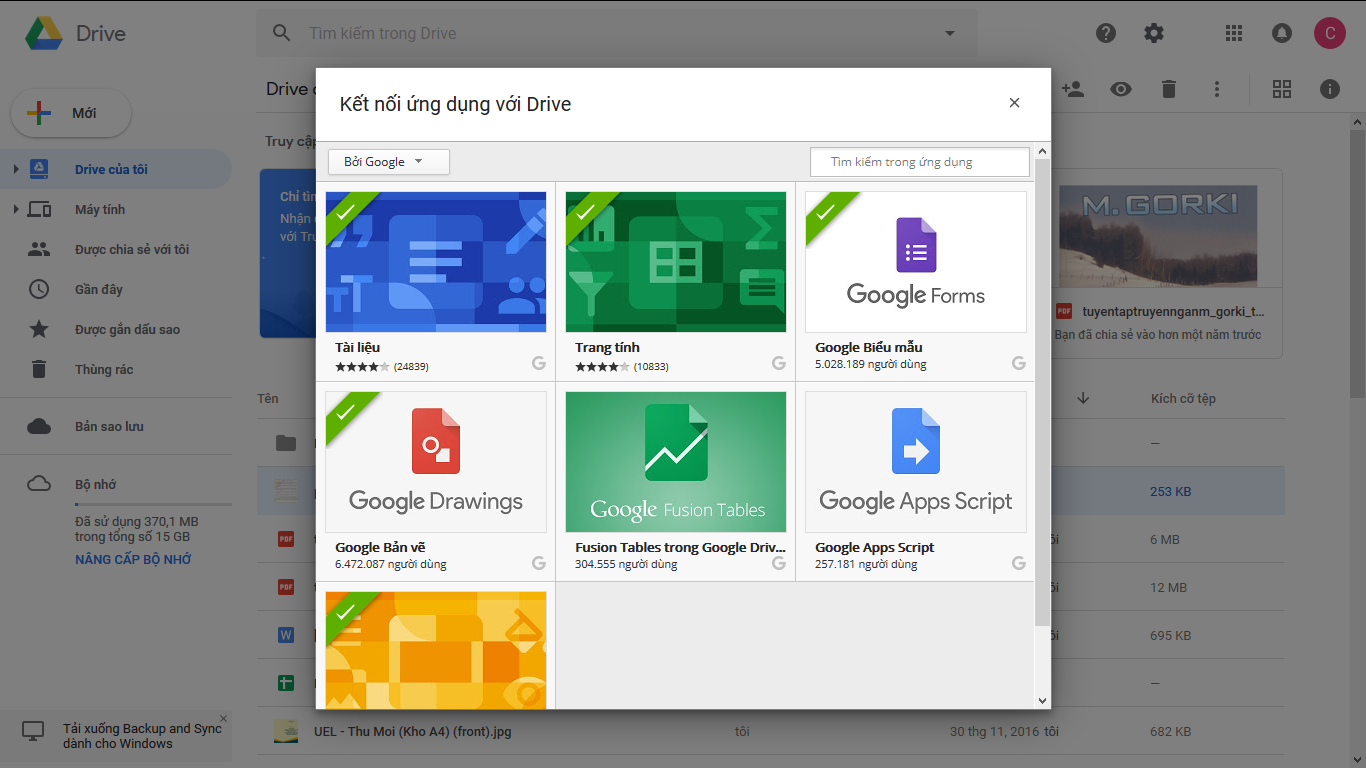The height and width of the screenshot is (768, 1366).
Task: Expand the 'Máy tính' tree arrow
Action: [16, 209]
